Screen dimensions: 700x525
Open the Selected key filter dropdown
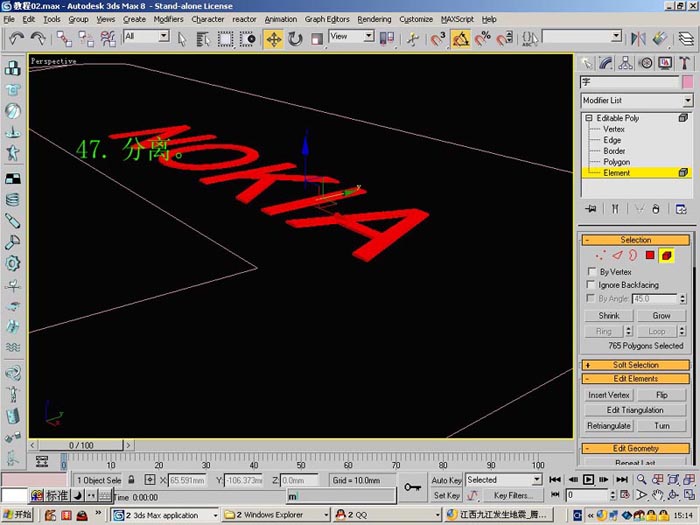click(504, 480)
